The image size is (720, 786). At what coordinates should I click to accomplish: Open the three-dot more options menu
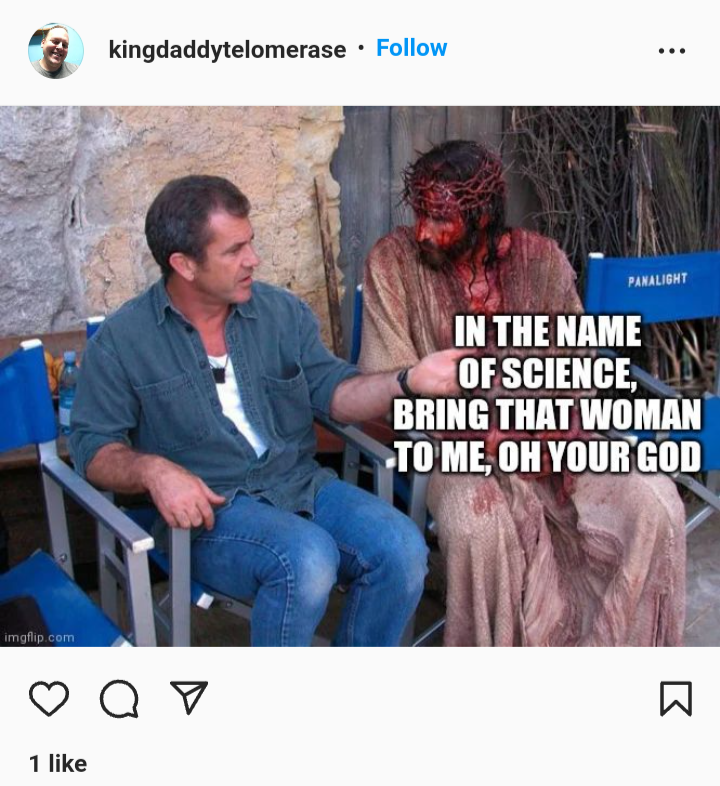tap(672, 51)
